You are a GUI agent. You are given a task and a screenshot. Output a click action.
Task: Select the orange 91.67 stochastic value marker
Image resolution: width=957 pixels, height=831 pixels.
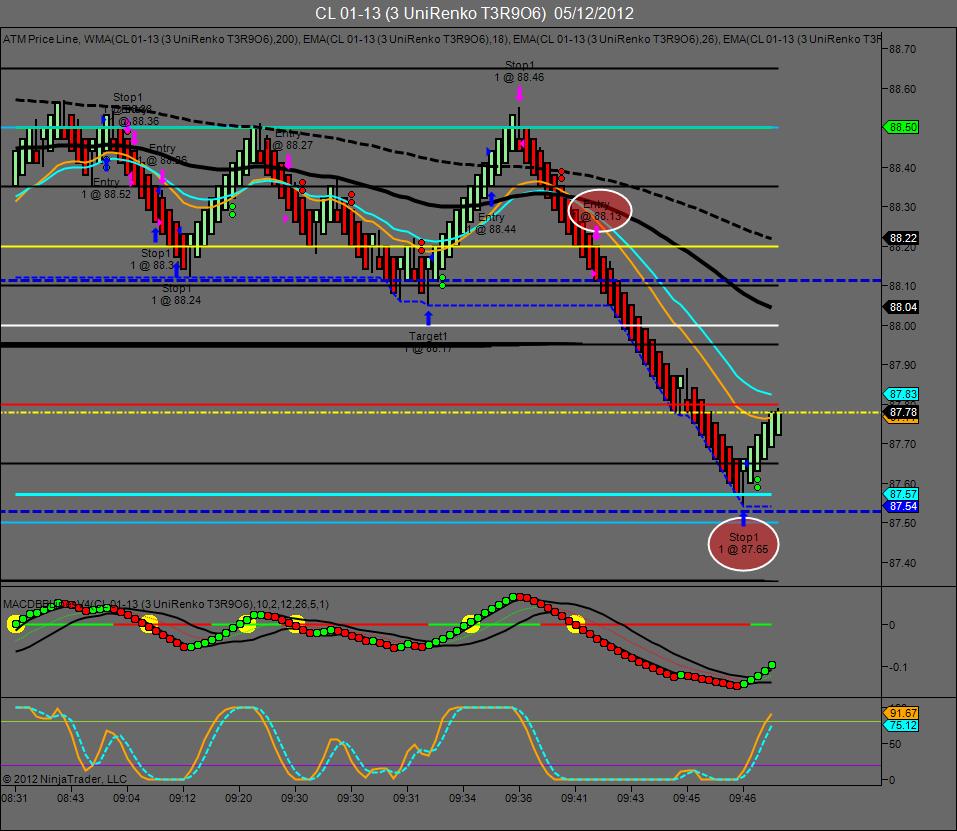point(901,713)
